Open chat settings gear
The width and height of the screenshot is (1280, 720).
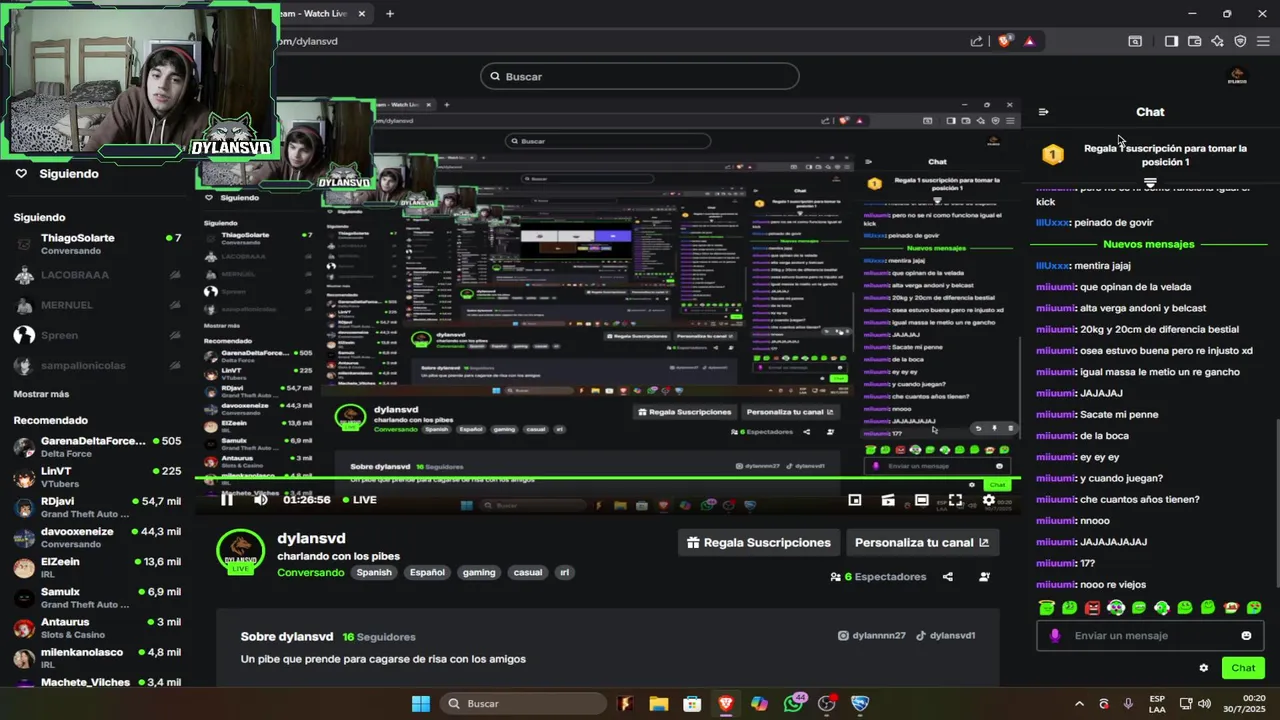point(1204,668)
